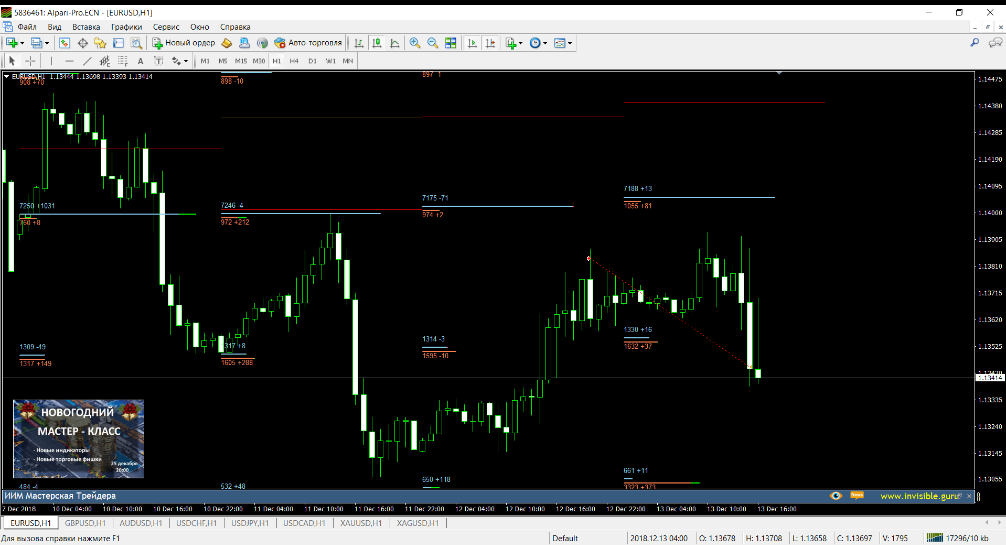Select the Crosshair tool
Viewport: 1006px width, 545px height.
pyautogui.click(x=30, y=61)
